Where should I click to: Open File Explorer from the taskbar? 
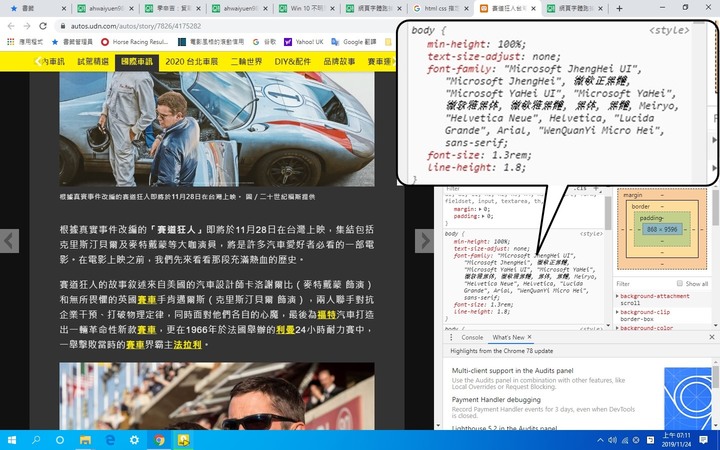point(85,440)
